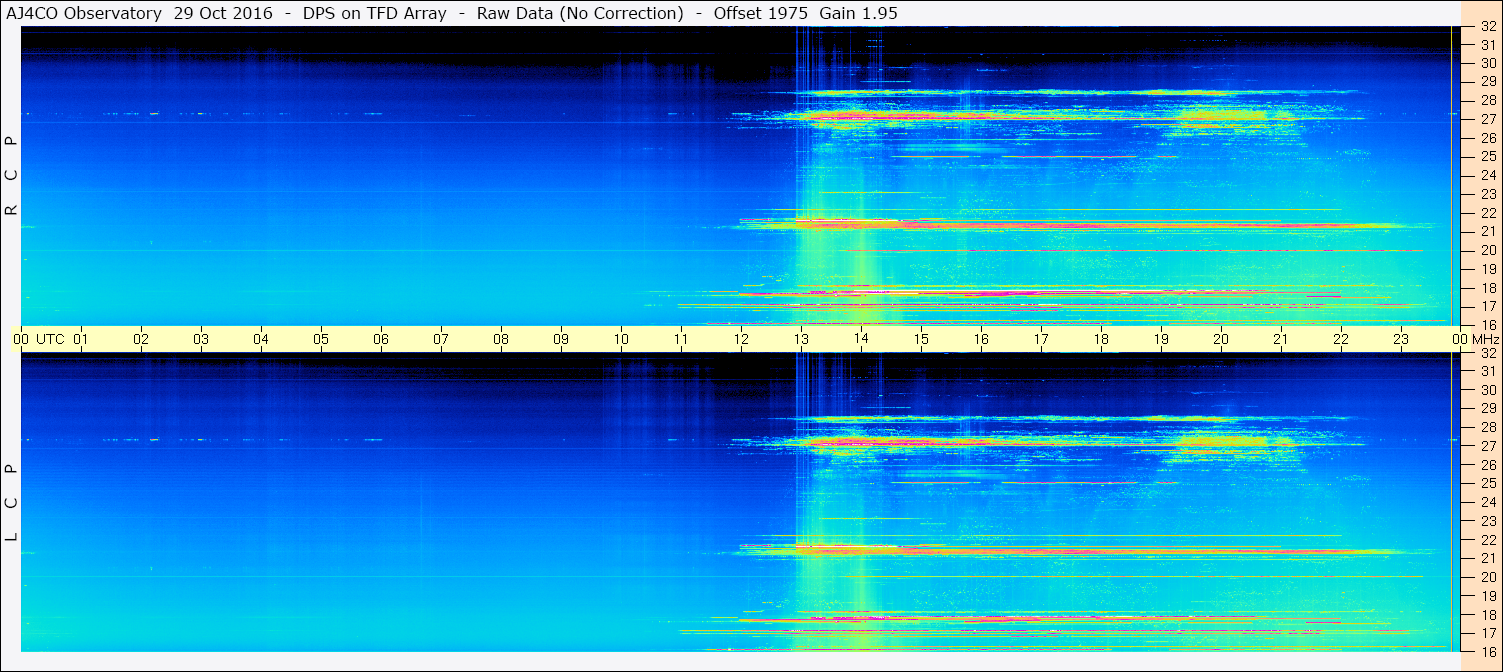
Task: Click the 10 hour marker on time axis
Action: 621,339
